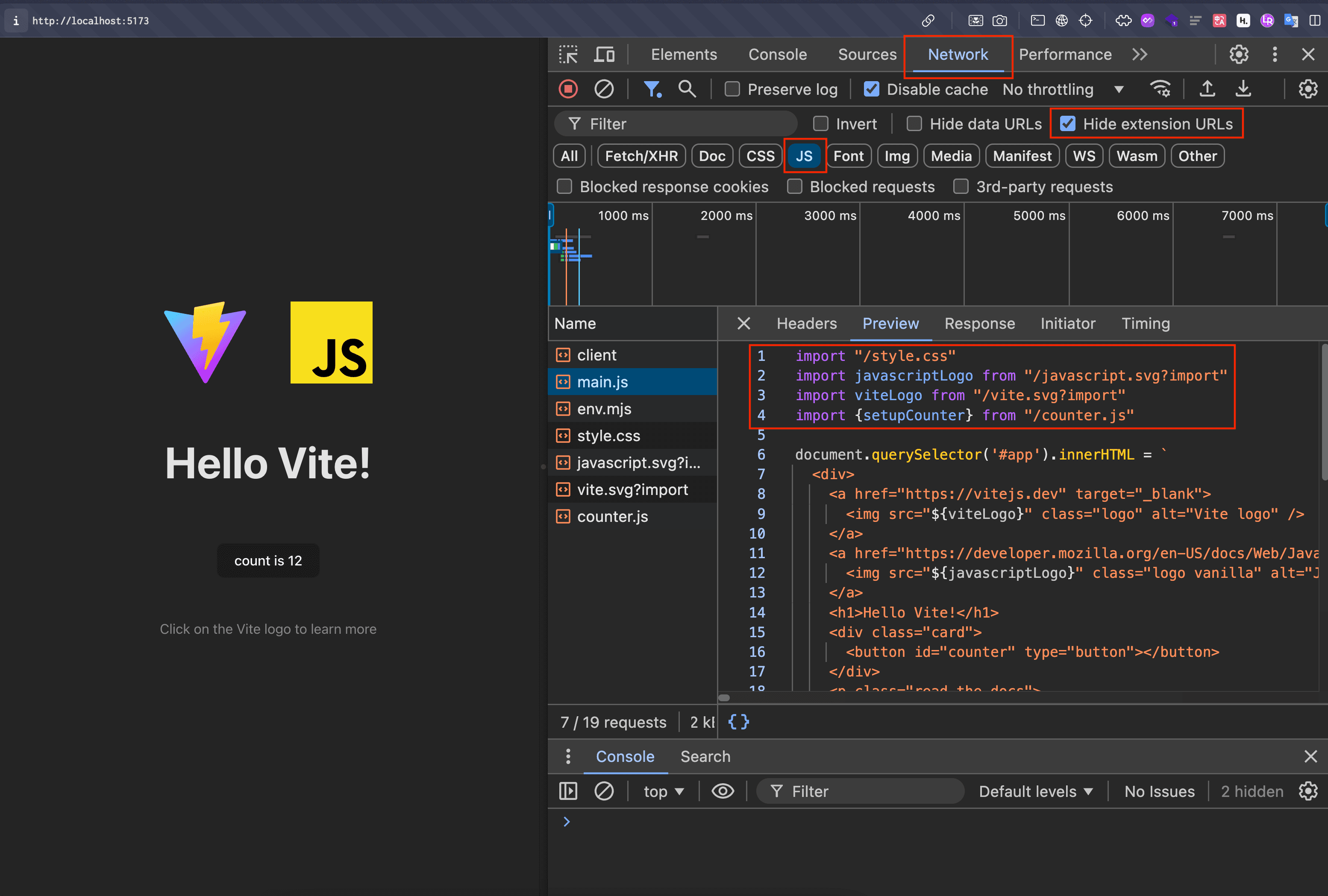The width and height of the screenshot is (1328, 896).
Task: Click the count is 12 button
Action: [268, 560]
